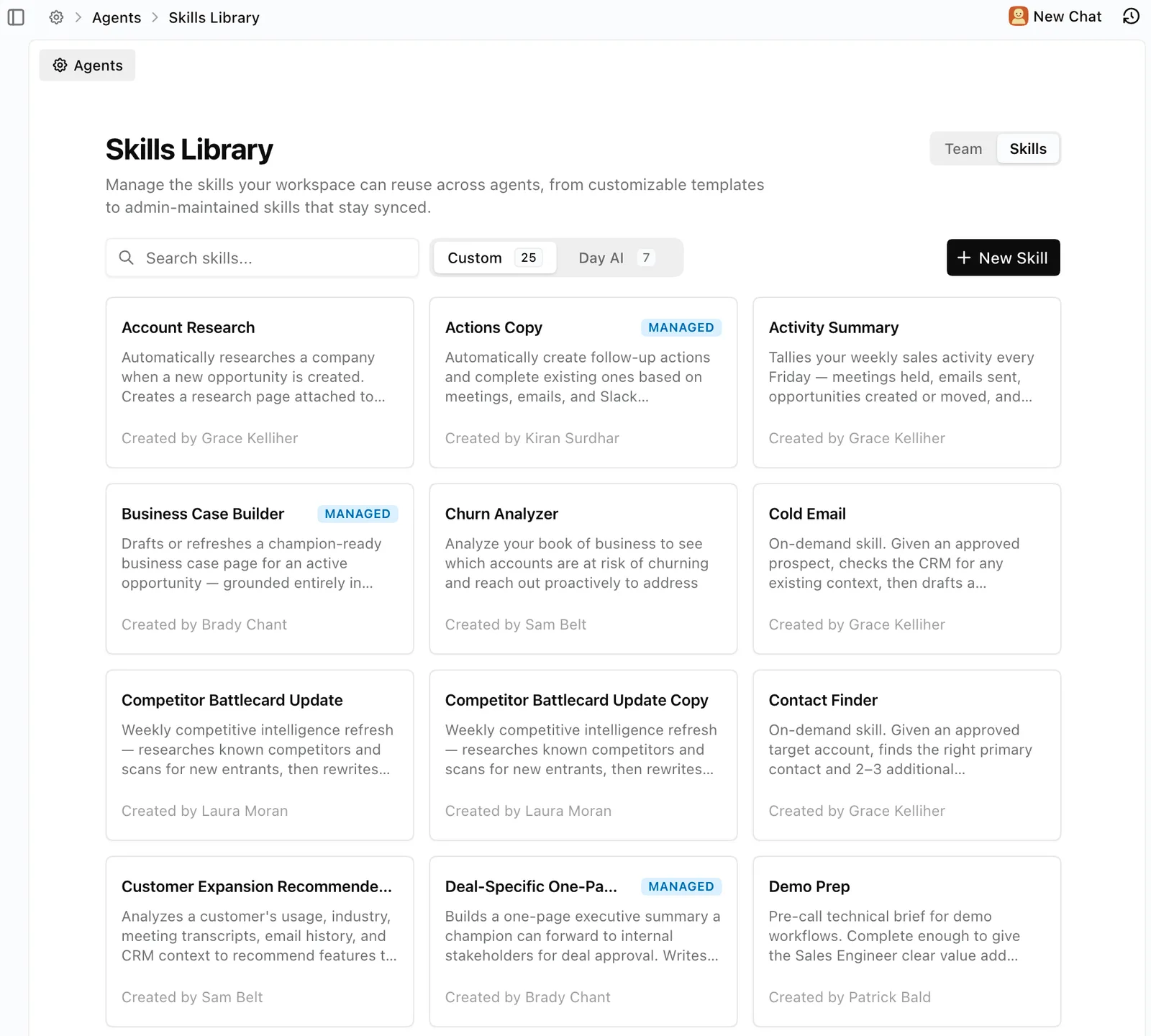The width and height of the screenshot is (1151, 1036).
Task: Open Demo Prep skill
Action: pos(906,942)
